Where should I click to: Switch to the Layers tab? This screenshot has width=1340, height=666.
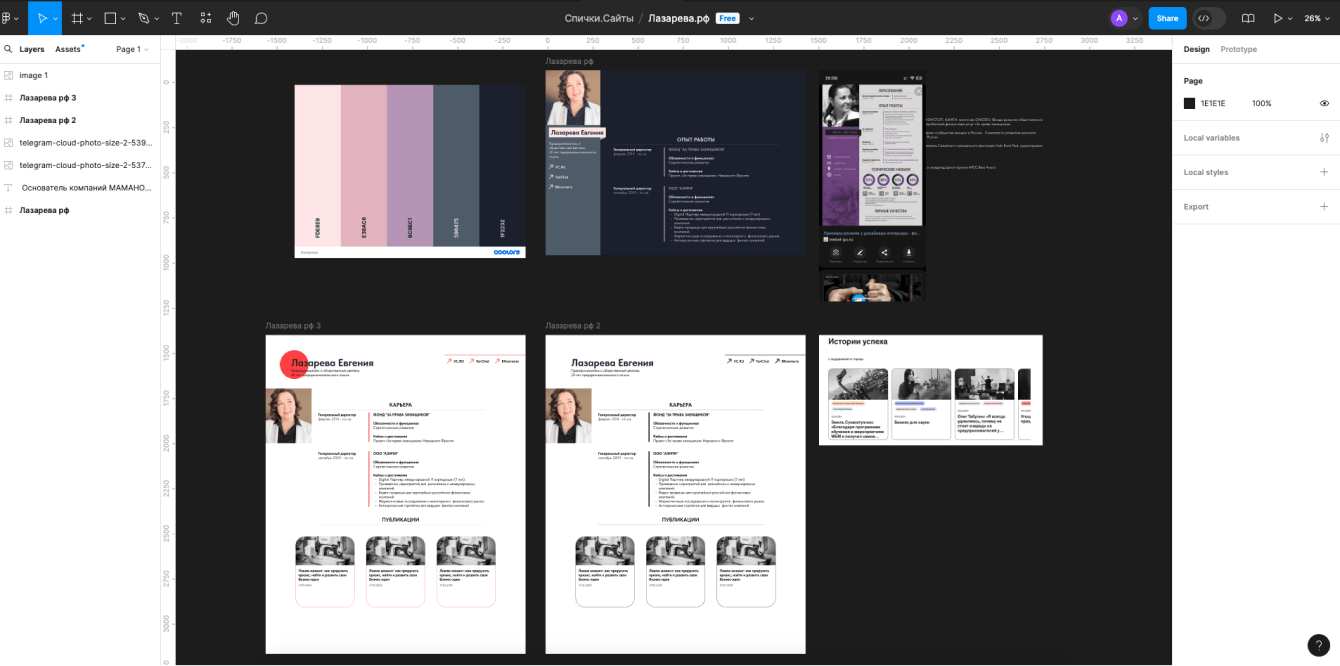pyautogui.click(x=32, y=49)
